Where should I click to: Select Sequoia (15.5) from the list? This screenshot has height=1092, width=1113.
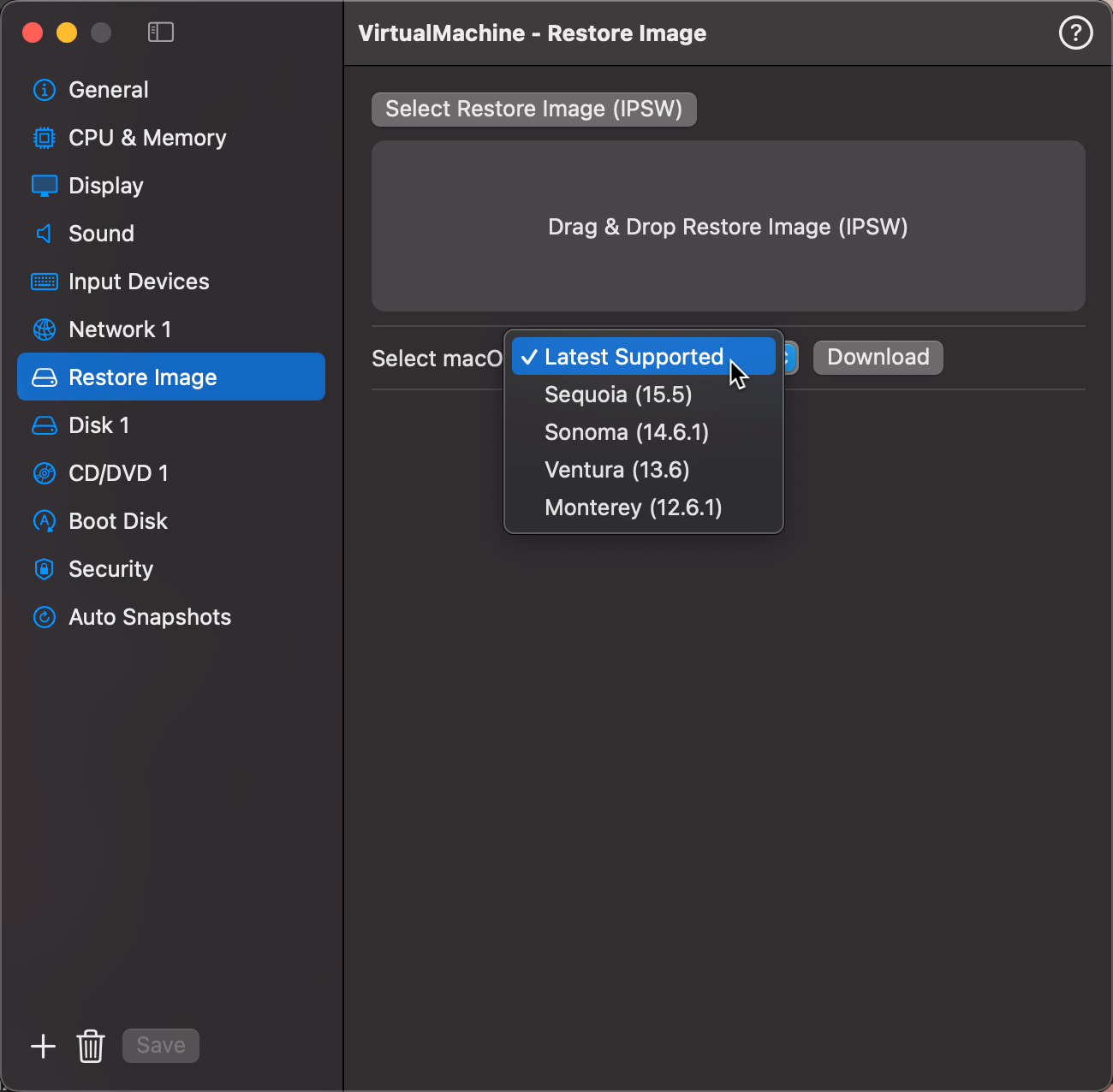tap(618, 394)
